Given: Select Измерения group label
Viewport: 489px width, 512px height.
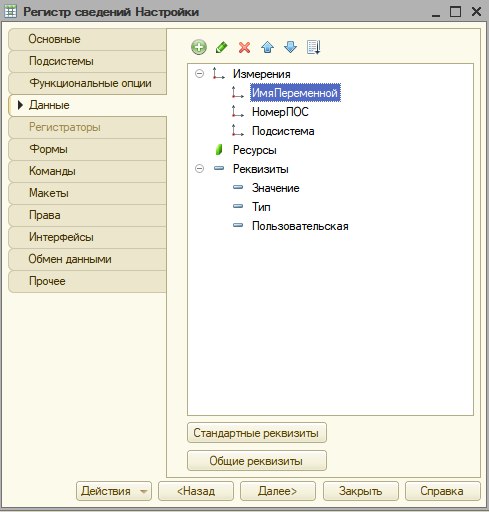Looking at the screenshot, I should (262, 74).
